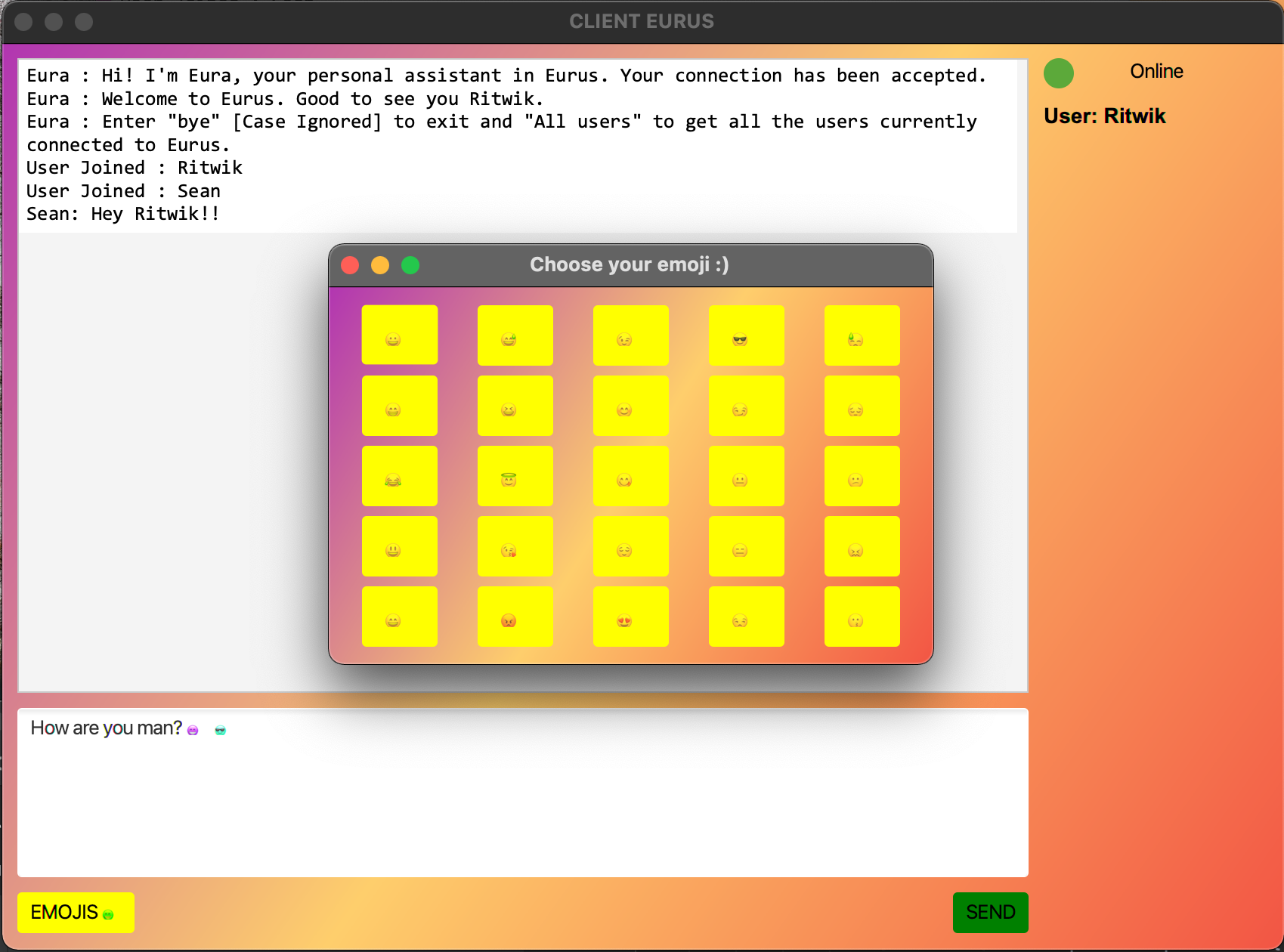Select the angry red face emoji
The image size is (1284, 952).
pyautogui.click(x=515, y=617)
